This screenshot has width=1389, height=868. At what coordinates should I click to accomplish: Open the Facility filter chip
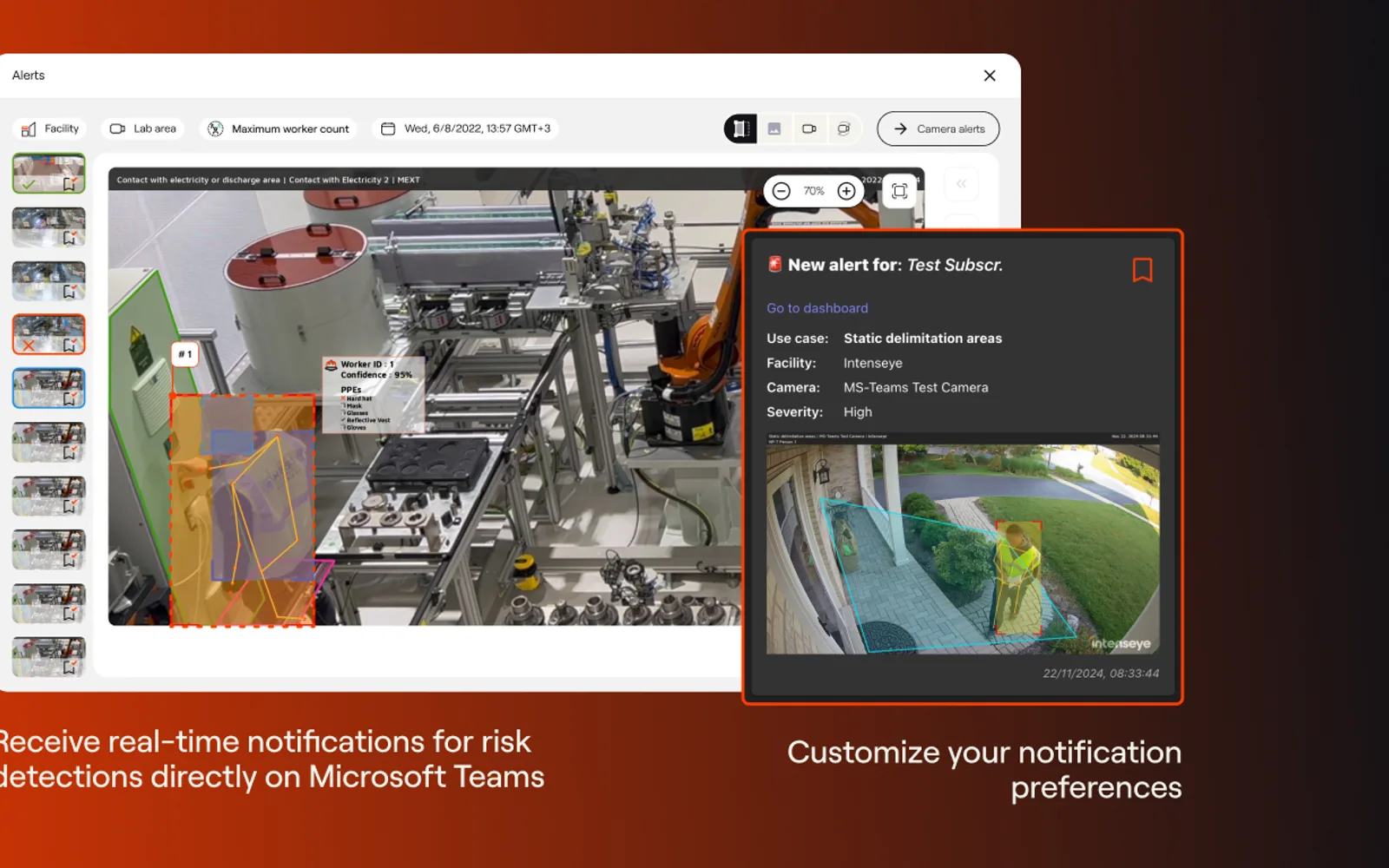pos(49,128)
